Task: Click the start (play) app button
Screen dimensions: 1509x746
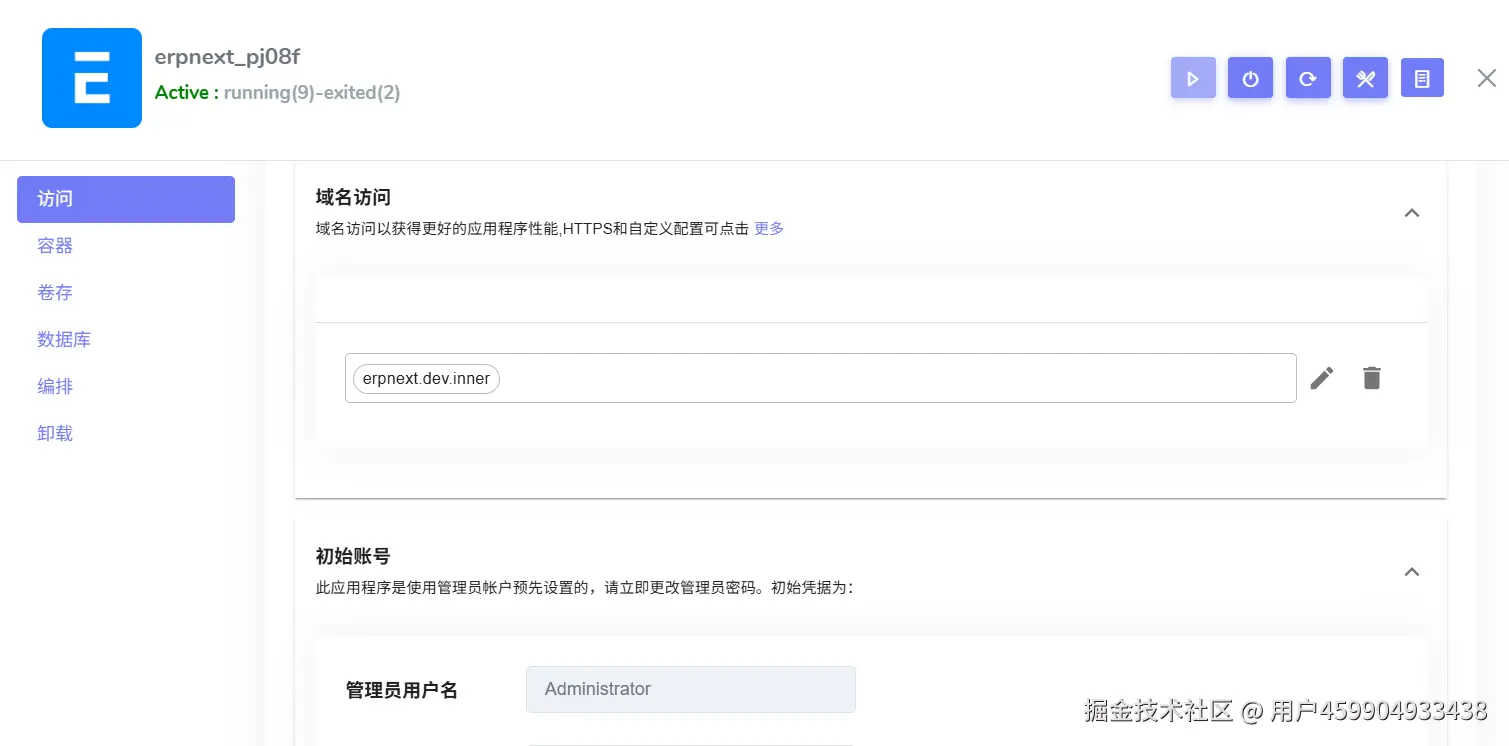Action: [1193, 78]
